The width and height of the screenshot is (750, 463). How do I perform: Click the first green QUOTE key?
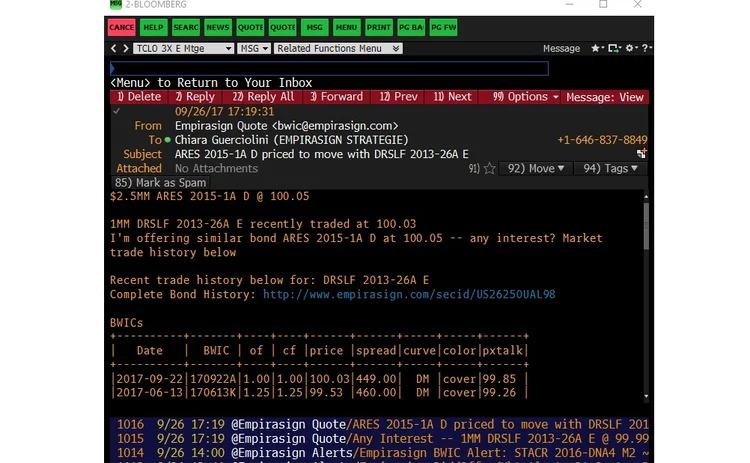pyautogui.click(x=250, y=27)
